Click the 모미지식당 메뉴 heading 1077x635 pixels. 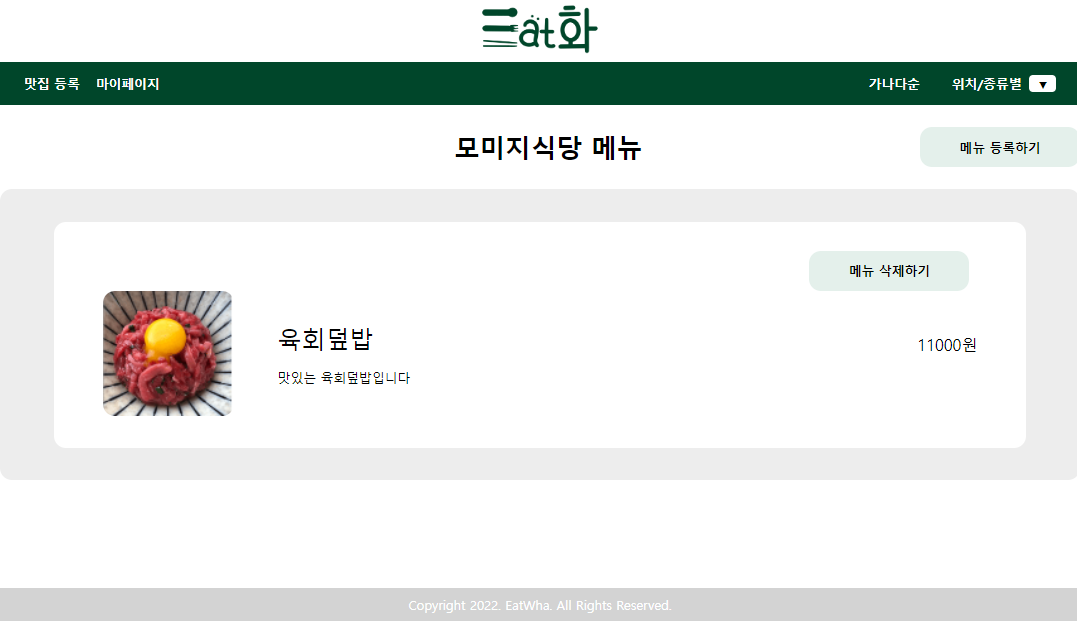[548, 148]
